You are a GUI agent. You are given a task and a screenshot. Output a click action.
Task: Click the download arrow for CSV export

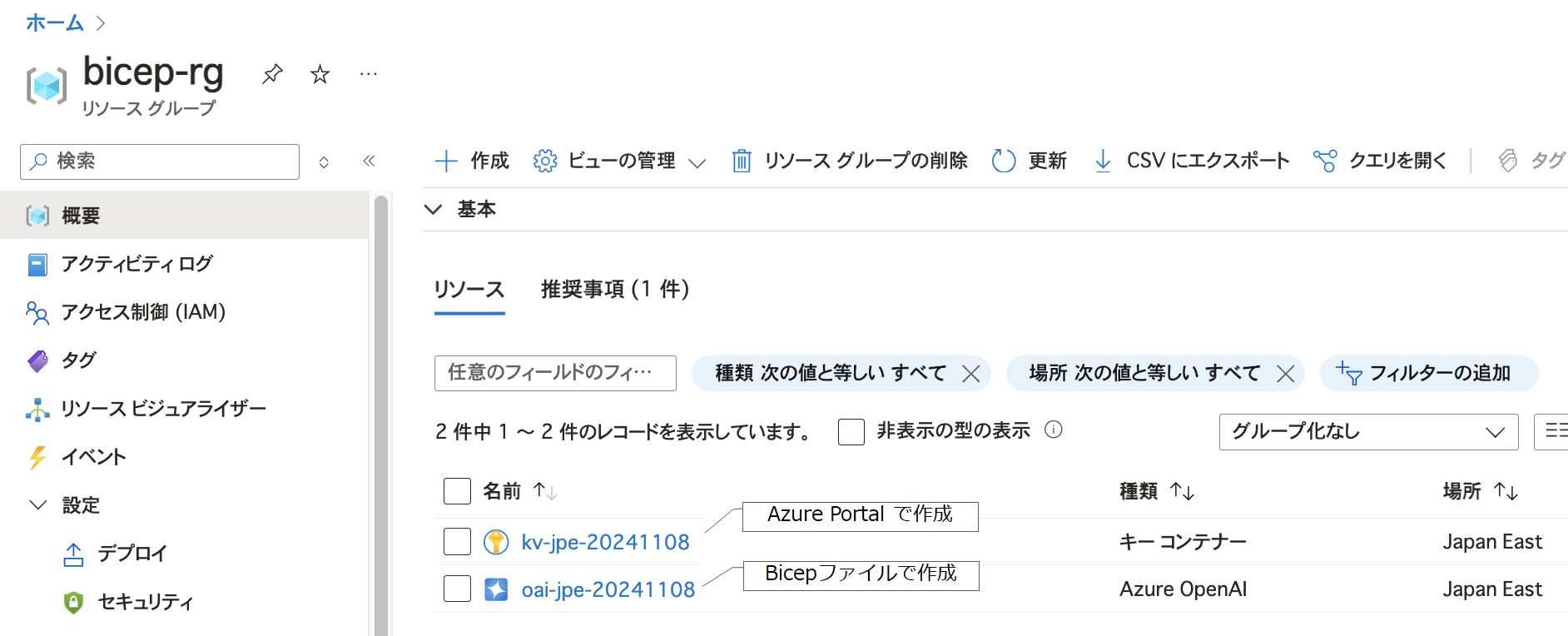1103,161
